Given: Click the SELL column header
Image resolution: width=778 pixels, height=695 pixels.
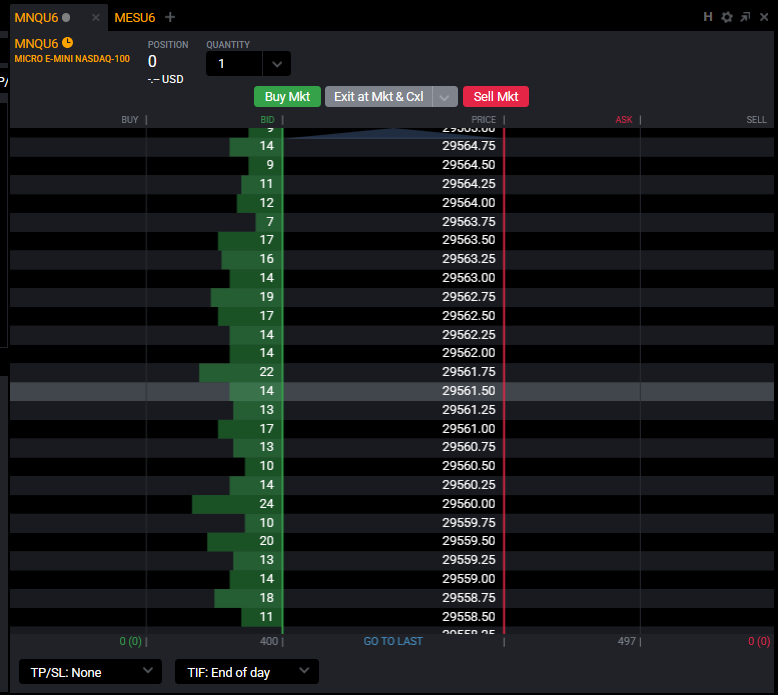Looking at the screenshot, I should pyautogui.click(x=756, y=120).
